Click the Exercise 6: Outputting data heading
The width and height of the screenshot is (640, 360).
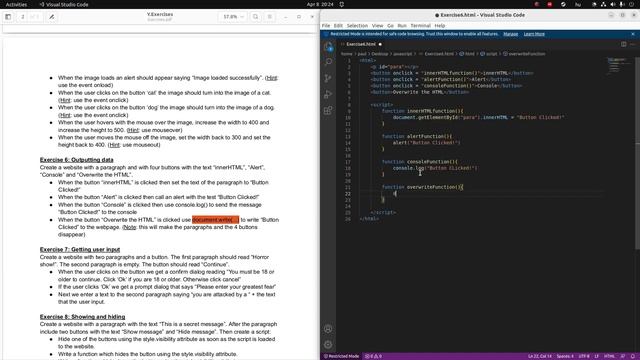[76, 160]
